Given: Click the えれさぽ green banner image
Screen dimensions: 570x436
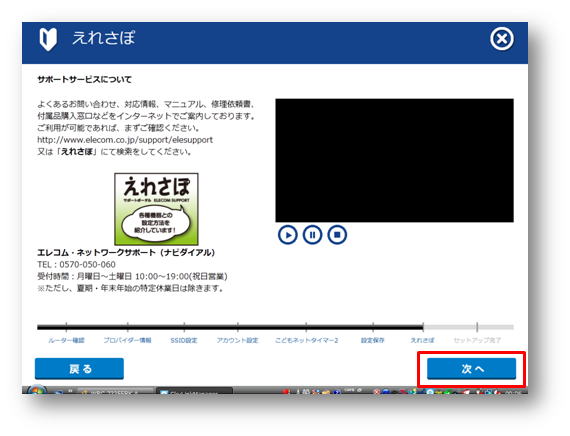Looking at the screenshot, I should click(x=156, y=209).
